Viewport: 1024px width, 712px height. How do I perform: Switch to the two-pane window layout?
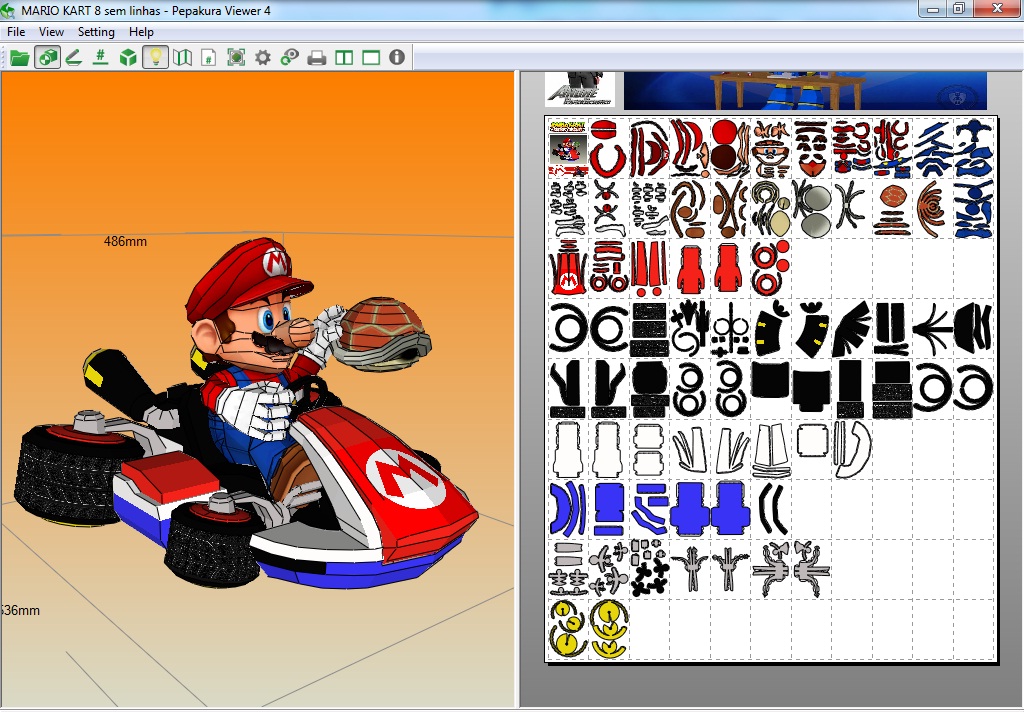click(x=342, y=57)
